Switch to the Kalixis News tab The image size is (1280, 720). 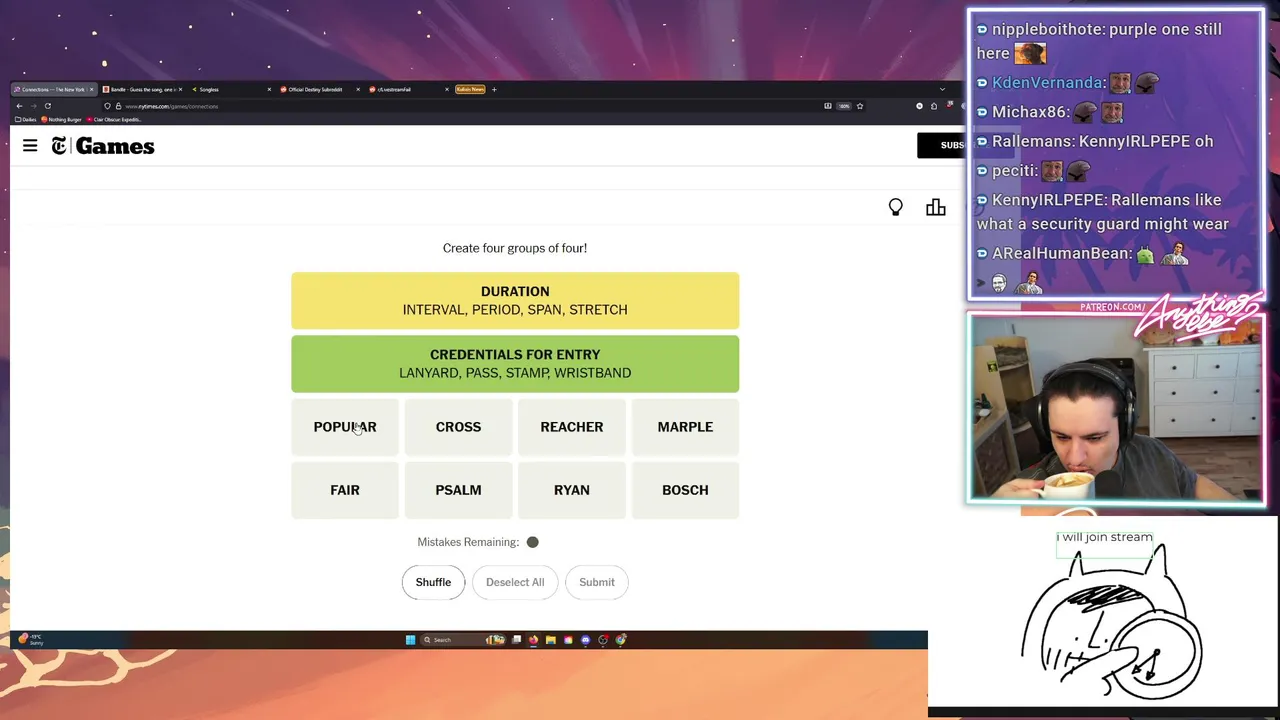470,89
